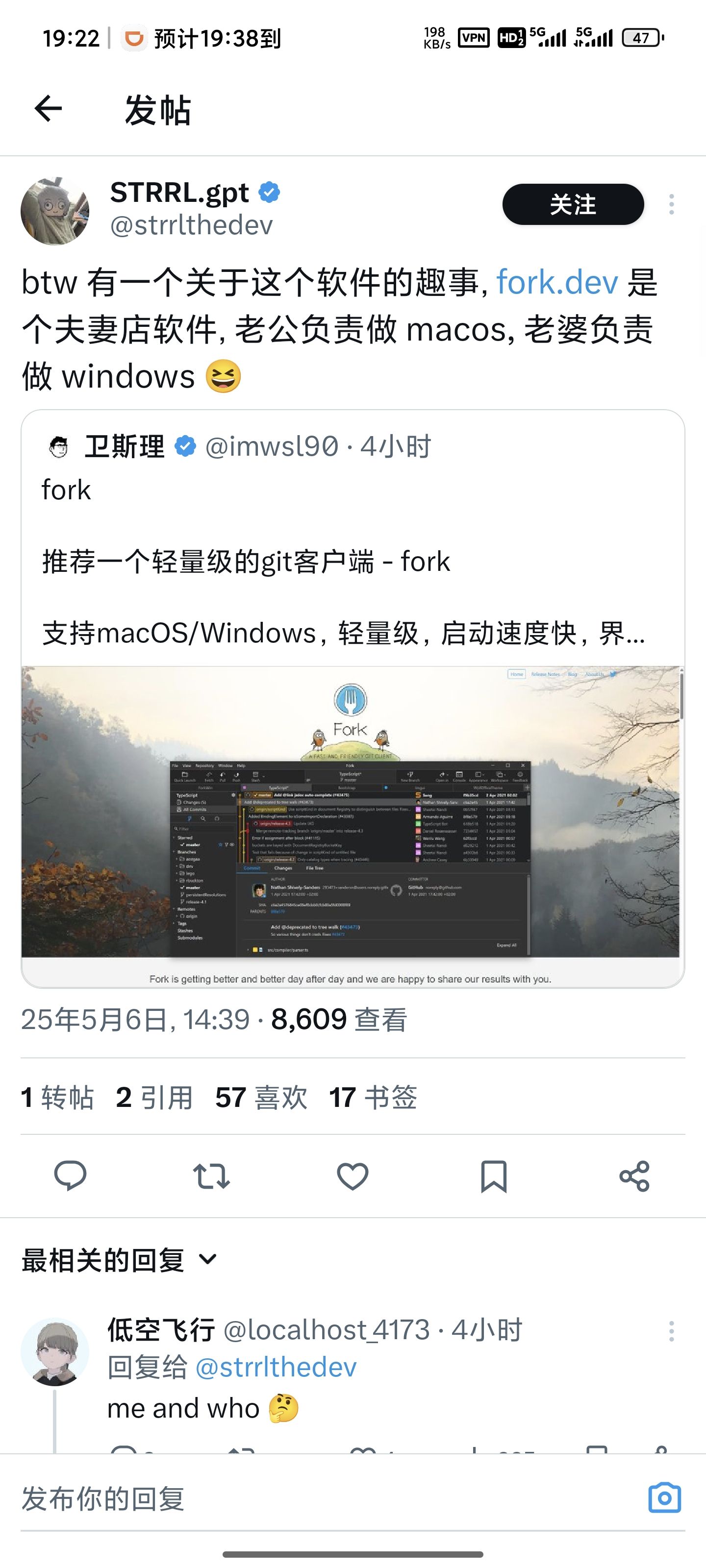Open the @strrlthedev mention link in reply
This screenshot has width=706, height=1568.
click(x=276, y=1367)
